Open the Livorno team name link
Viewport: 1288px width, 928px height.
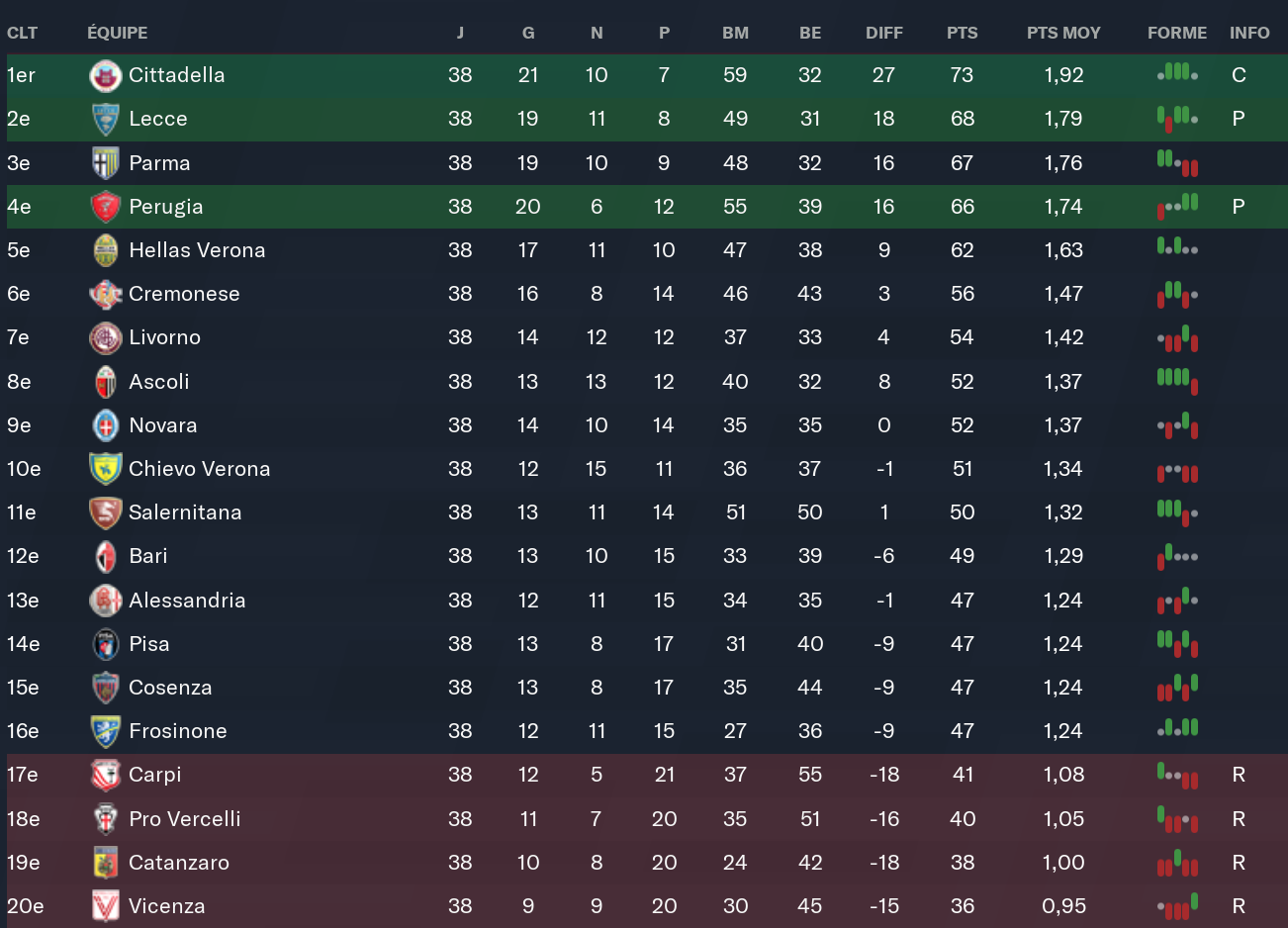[164, 337]
